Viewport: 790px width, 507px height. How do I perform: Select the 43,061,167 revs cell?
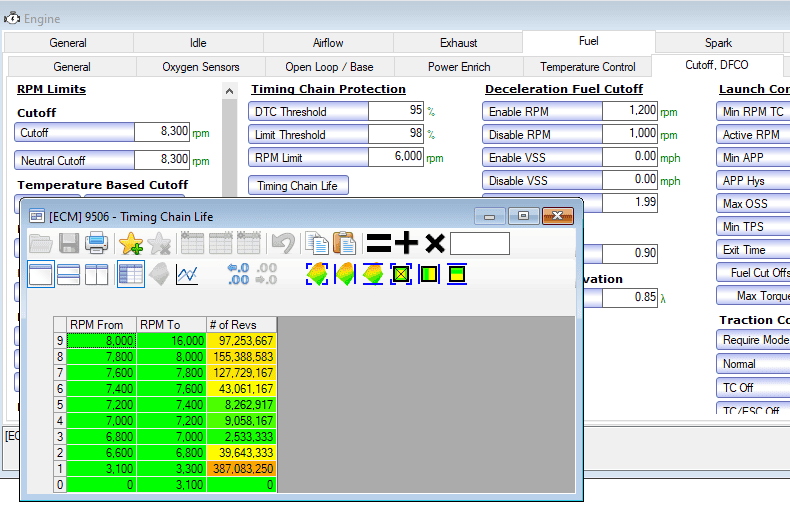[x=242, y=389]
